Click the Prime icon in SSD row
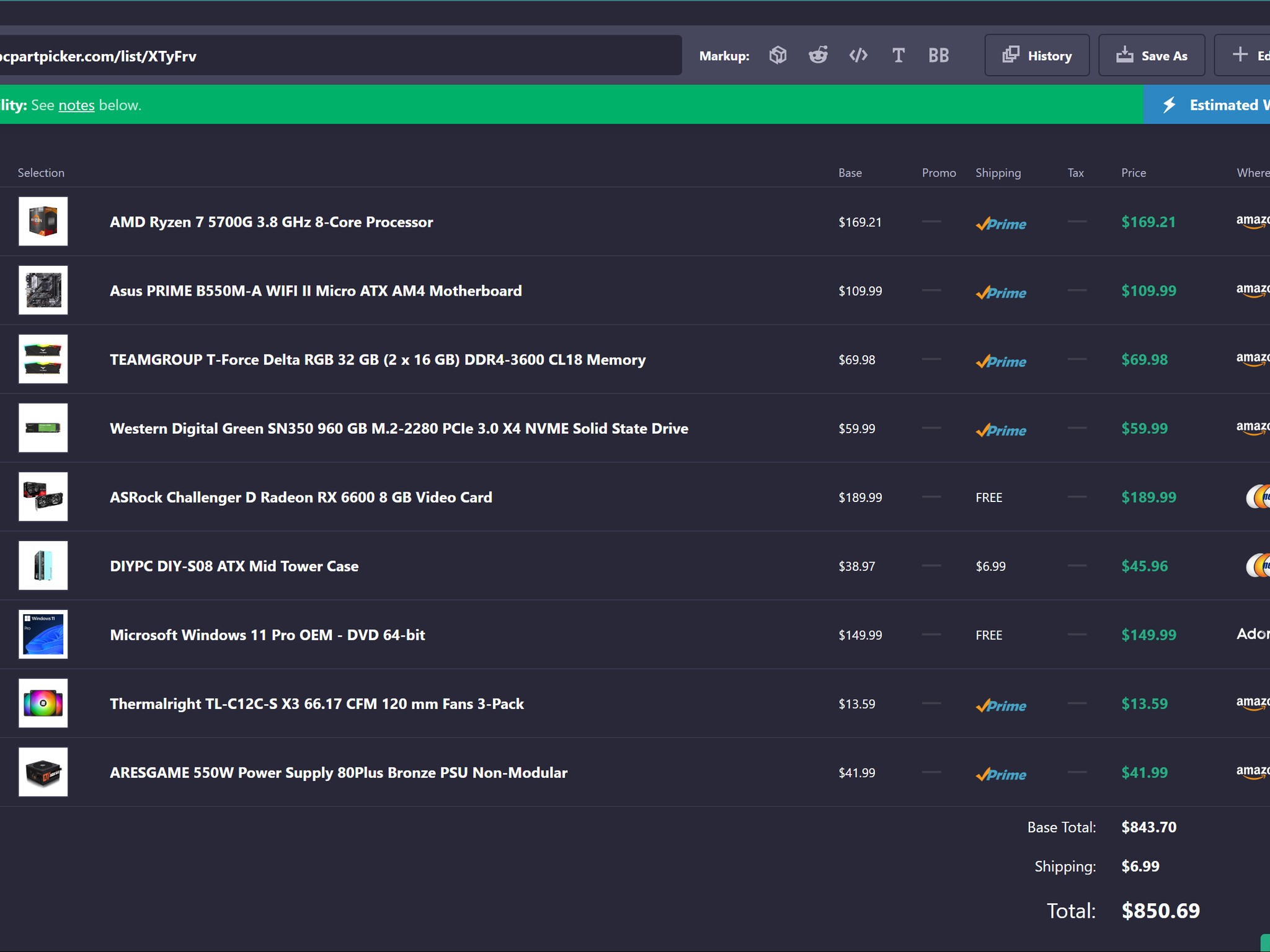The image size is (1270, 952). coord(1001,430)
